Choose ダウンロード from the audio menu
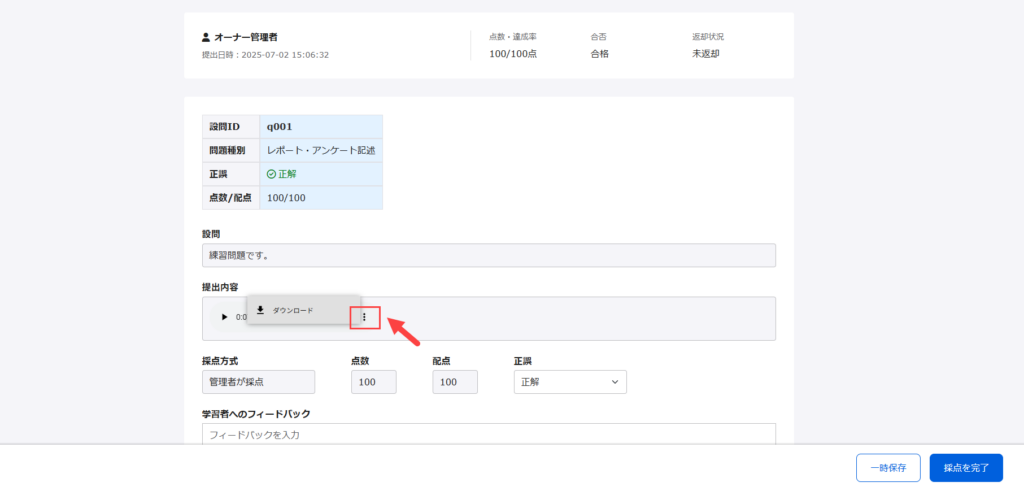The width and height of the screenshot is (1024, 491). click(303, 309)
